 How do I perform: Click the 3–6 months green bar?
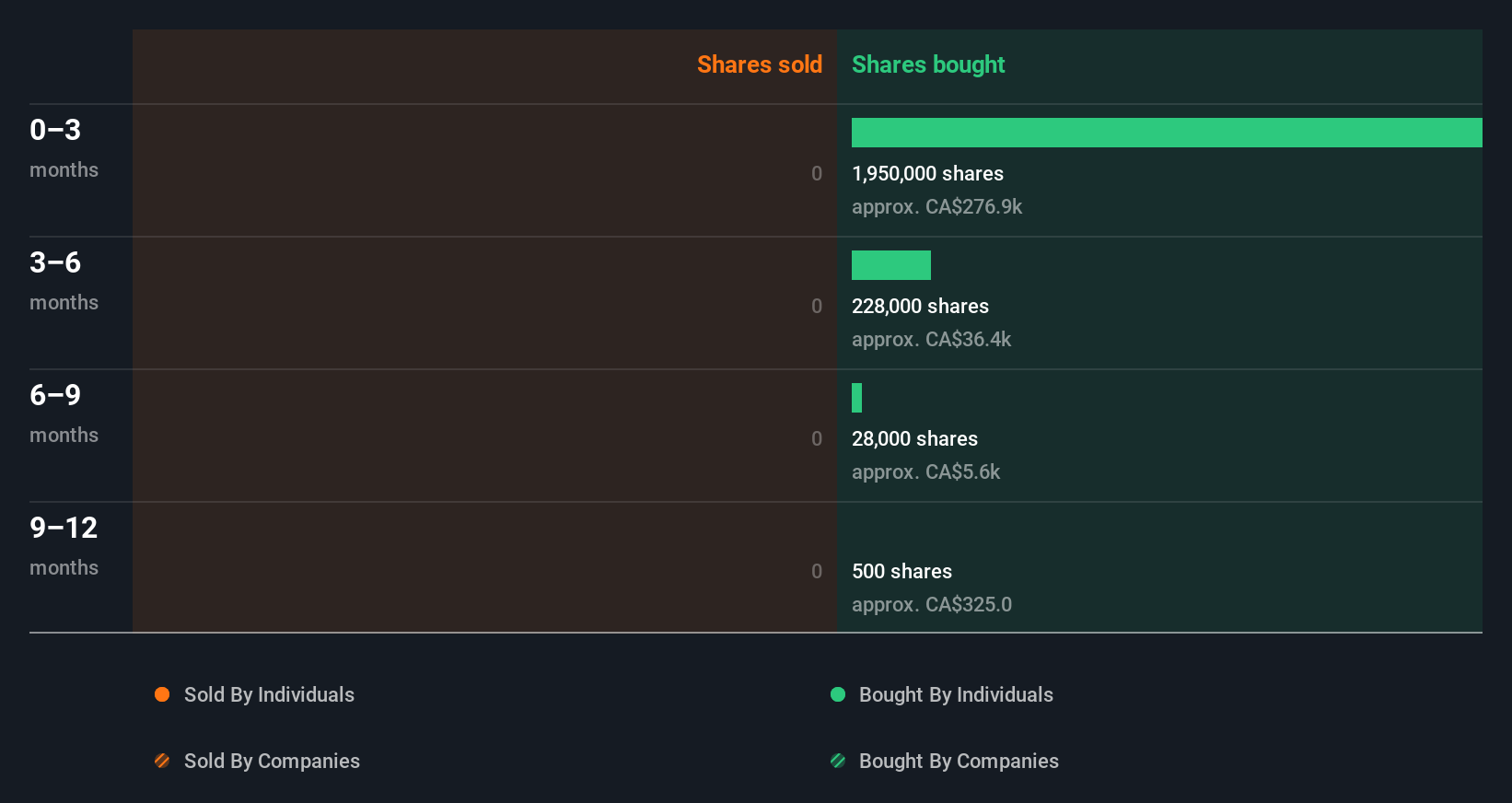(891, 265)
